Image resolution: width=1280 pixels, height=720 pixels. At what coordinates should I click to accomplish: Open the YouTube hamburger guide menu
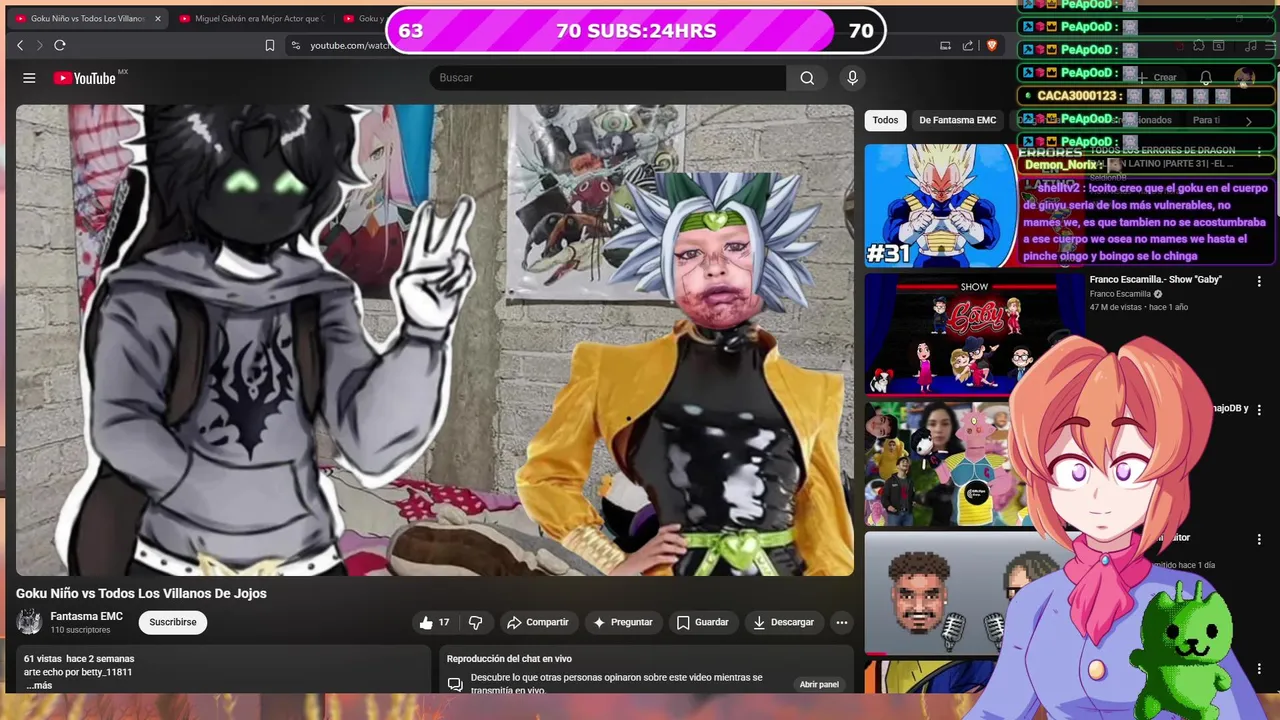coord(29,78)
